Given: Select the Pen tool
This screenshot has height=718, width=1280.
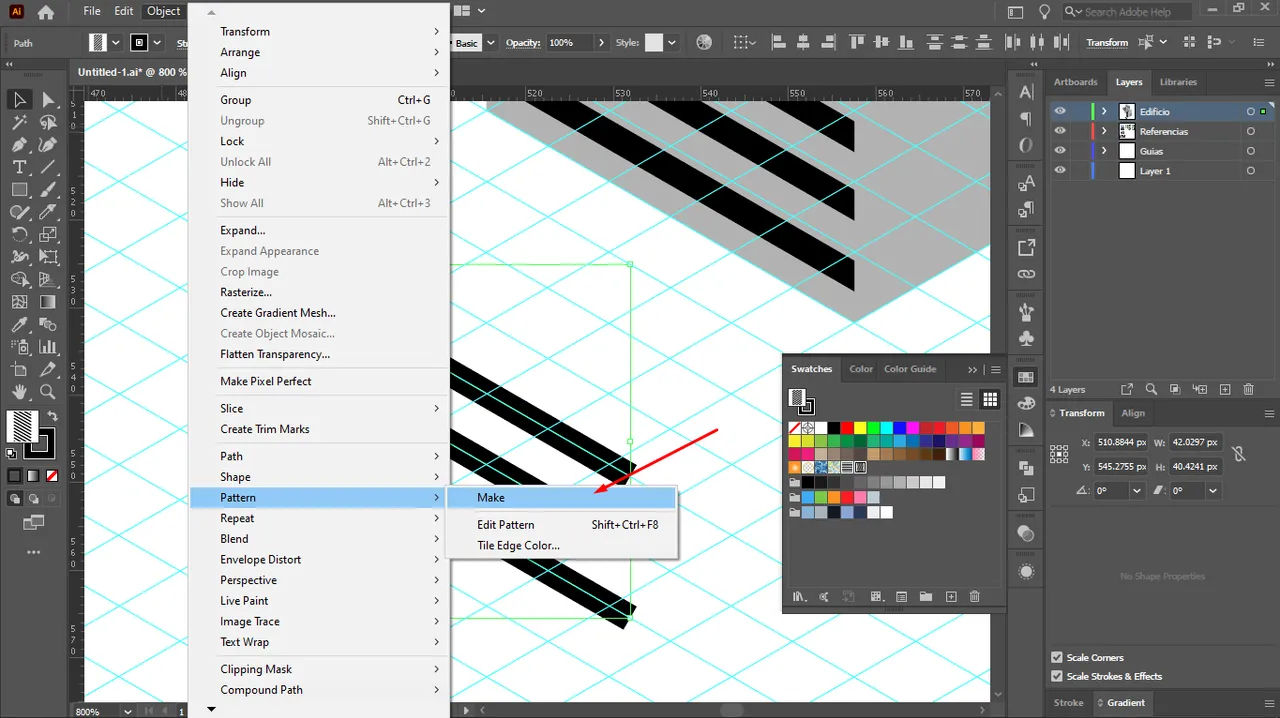Looking at the screenshot, I should tap(19, 145).
